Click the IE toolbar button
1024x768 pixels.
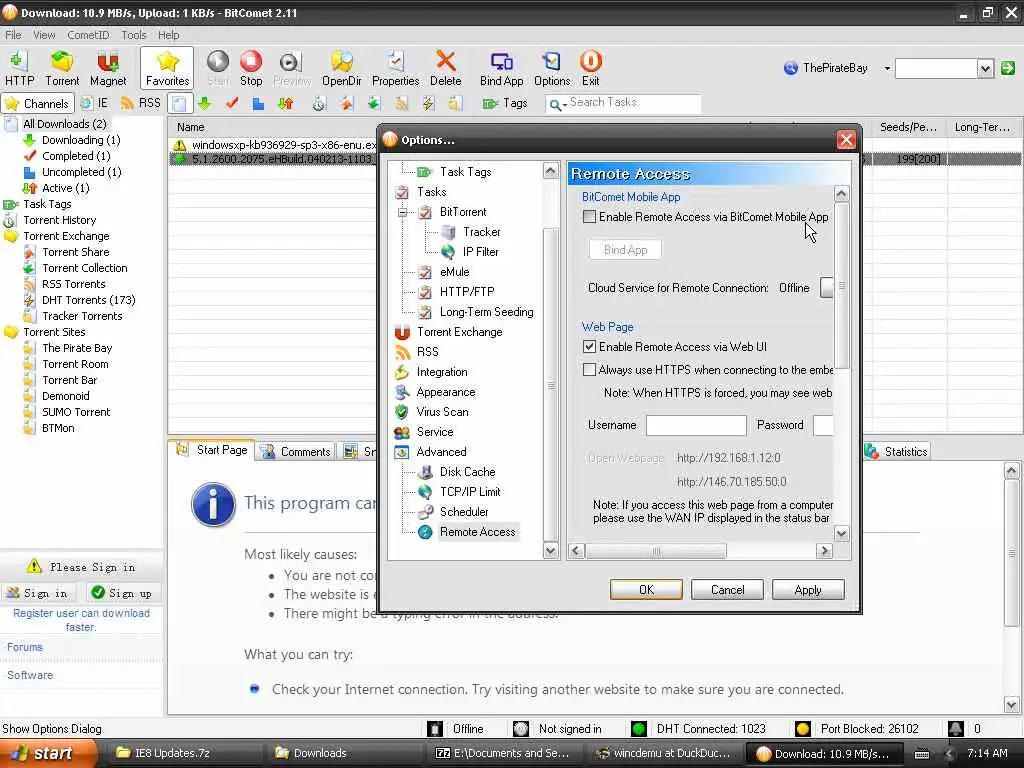pyautogui.click(x=94, y=103)
